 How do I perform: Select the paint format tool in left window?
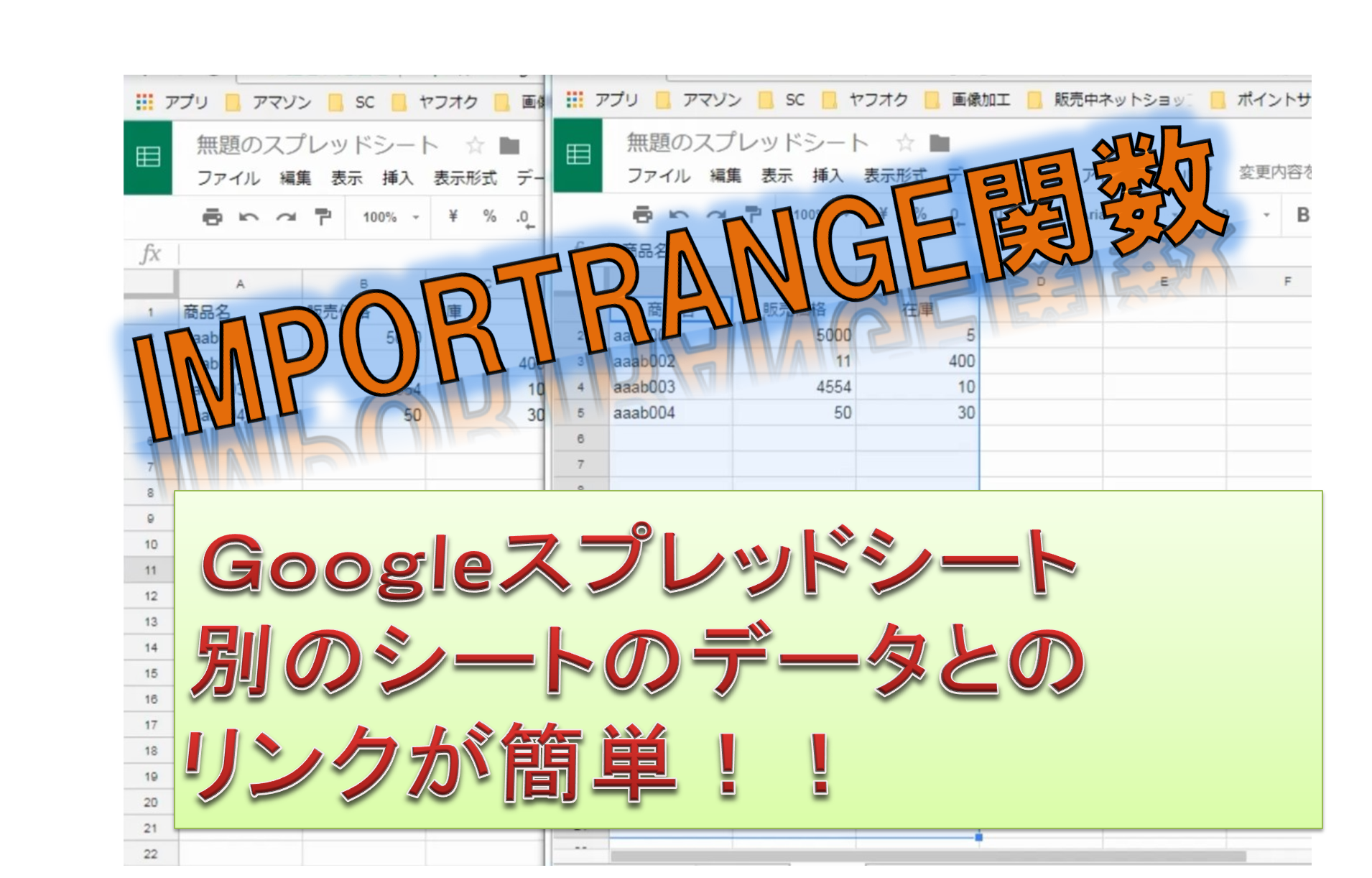click(x=323, y=216)
